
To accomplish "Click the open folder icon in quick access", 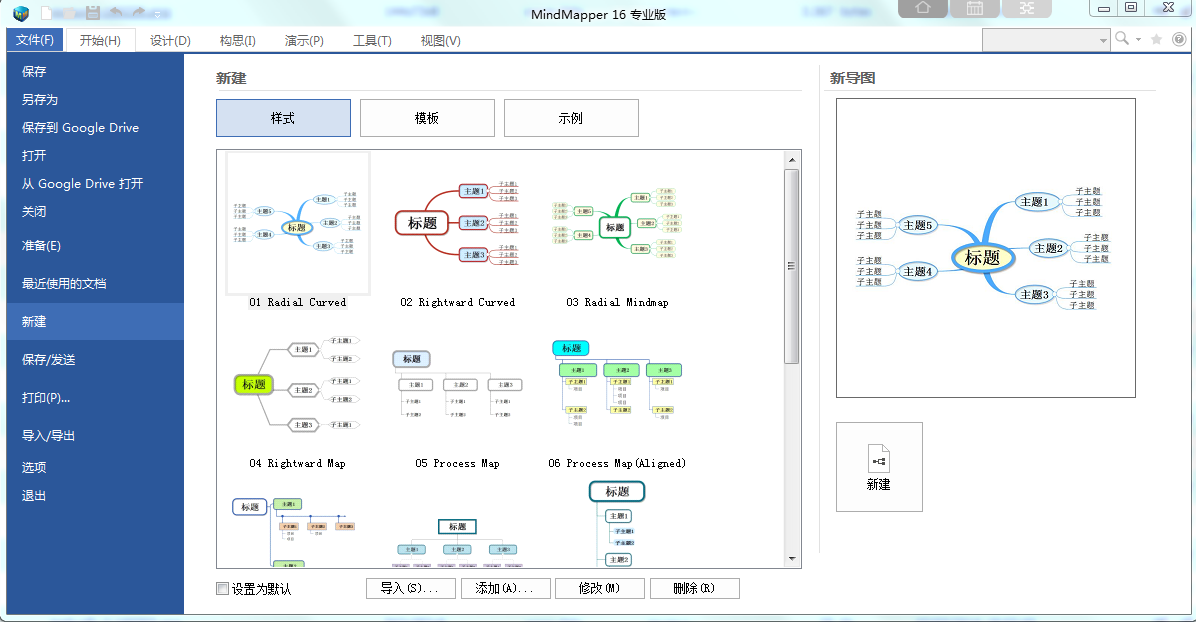I will pyautogui.click(x=69, y=13).
